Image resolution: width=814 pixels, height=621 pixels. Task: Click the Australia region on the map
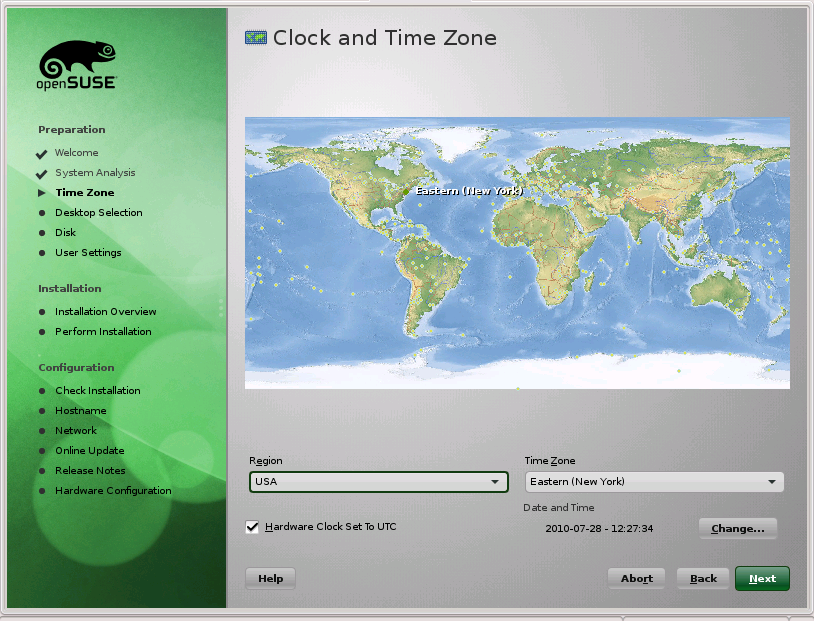(x=721, y=293)
